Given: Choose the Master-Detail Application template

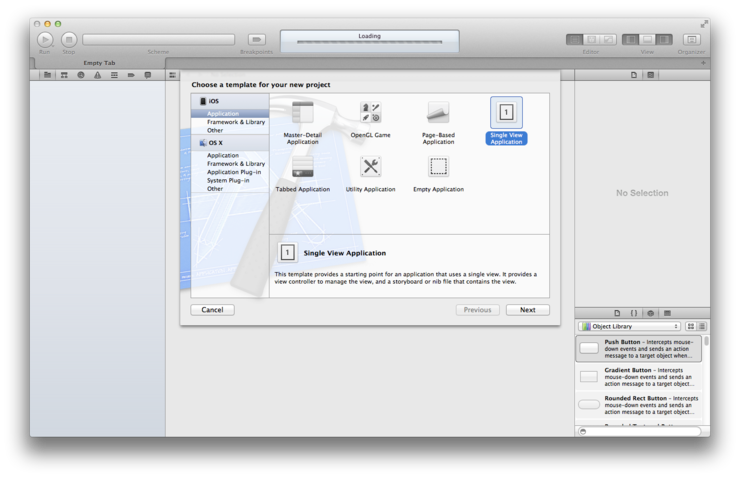Looking at the screenshot, I should pos(303,123).
